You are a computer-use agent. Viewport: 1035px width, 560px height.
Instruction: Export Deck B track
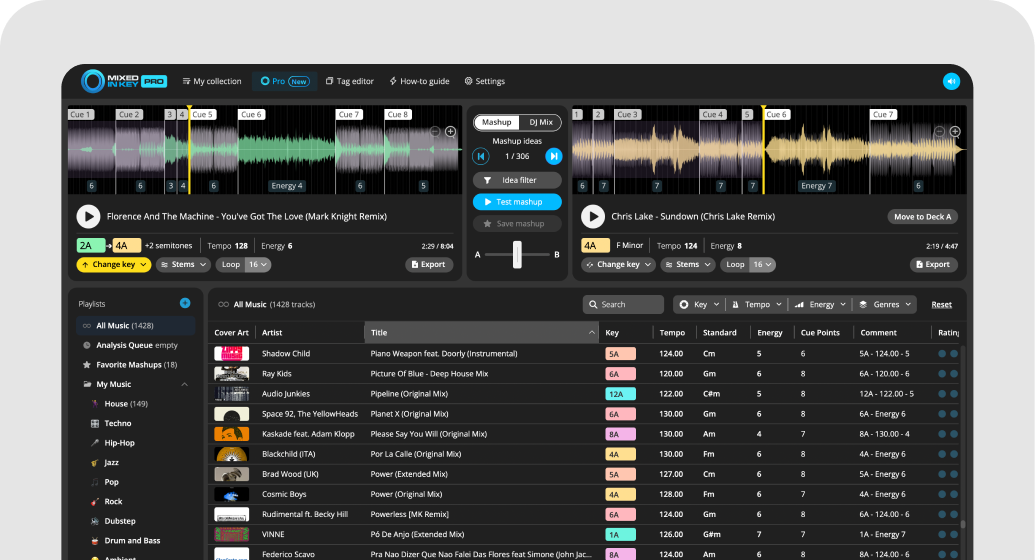click(x=933, y=265)
